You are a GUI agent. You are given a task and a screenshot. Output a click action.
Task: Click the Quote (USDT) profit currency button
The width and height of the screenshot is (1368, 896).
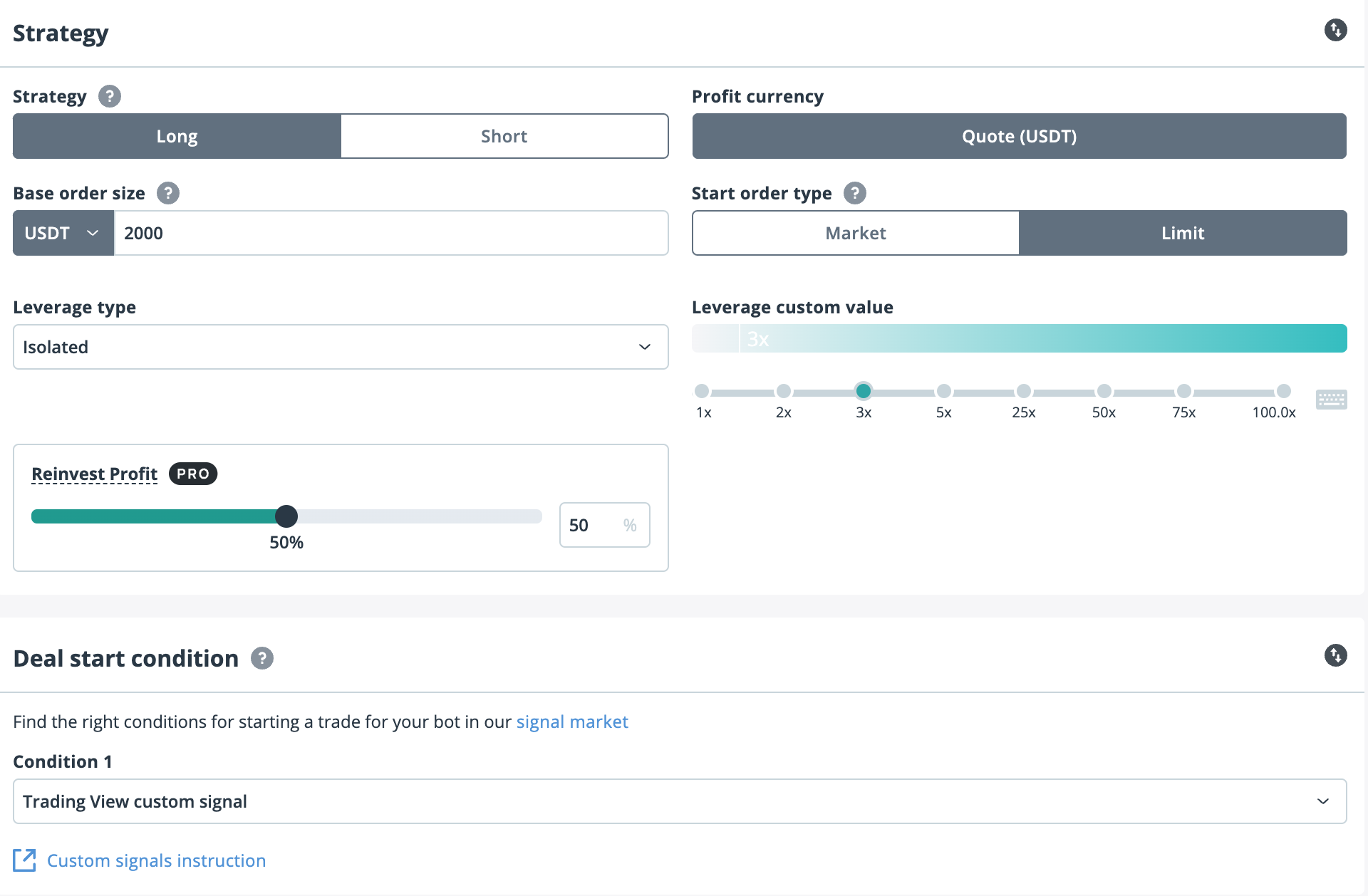(1019, 136)
